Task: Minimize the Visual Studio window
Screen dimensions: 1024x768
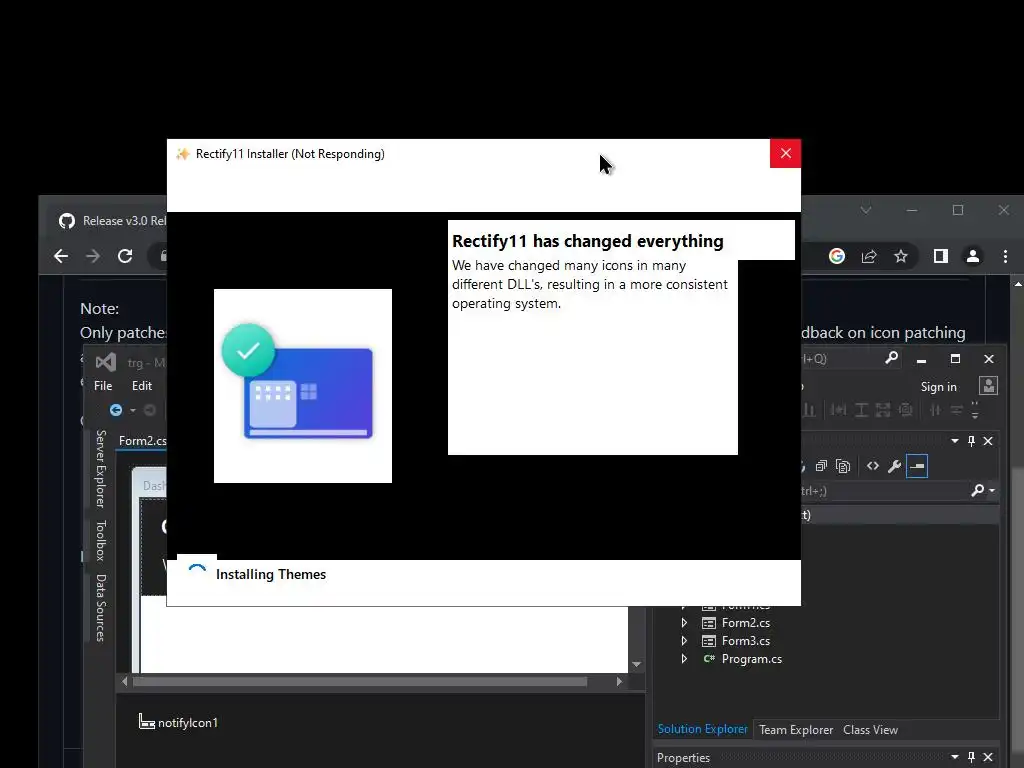Action: coord(921,359)
